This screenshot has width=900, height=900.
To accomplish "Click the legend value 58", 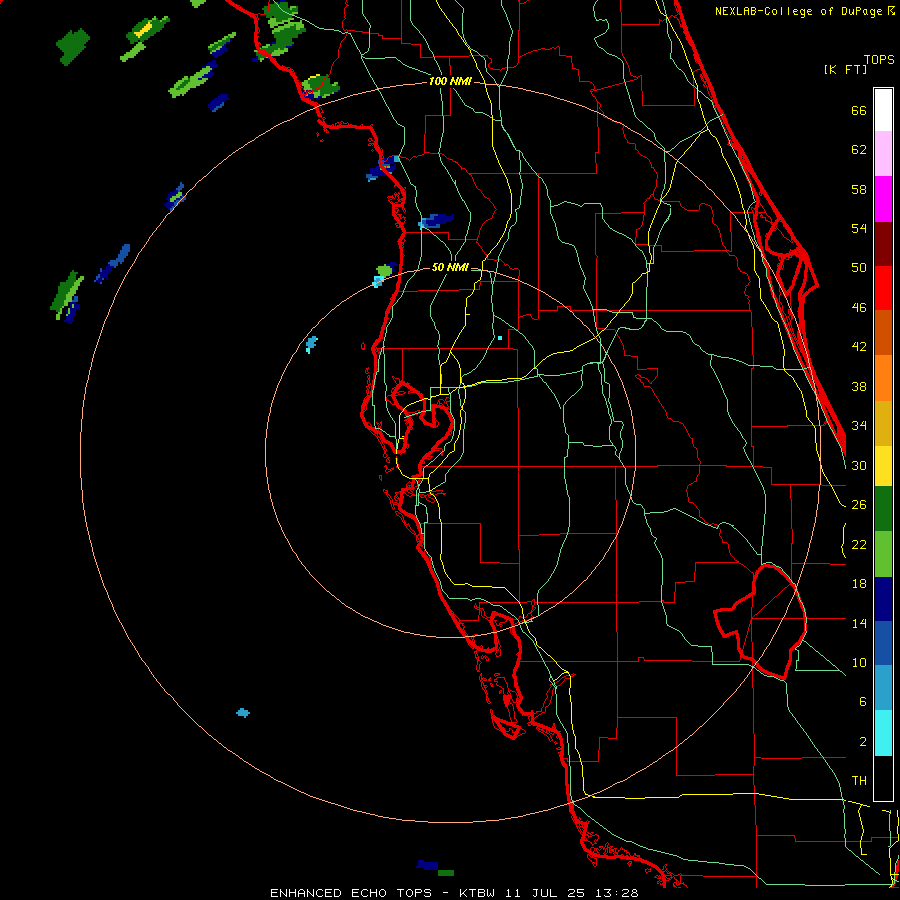I will coord(859,189).
